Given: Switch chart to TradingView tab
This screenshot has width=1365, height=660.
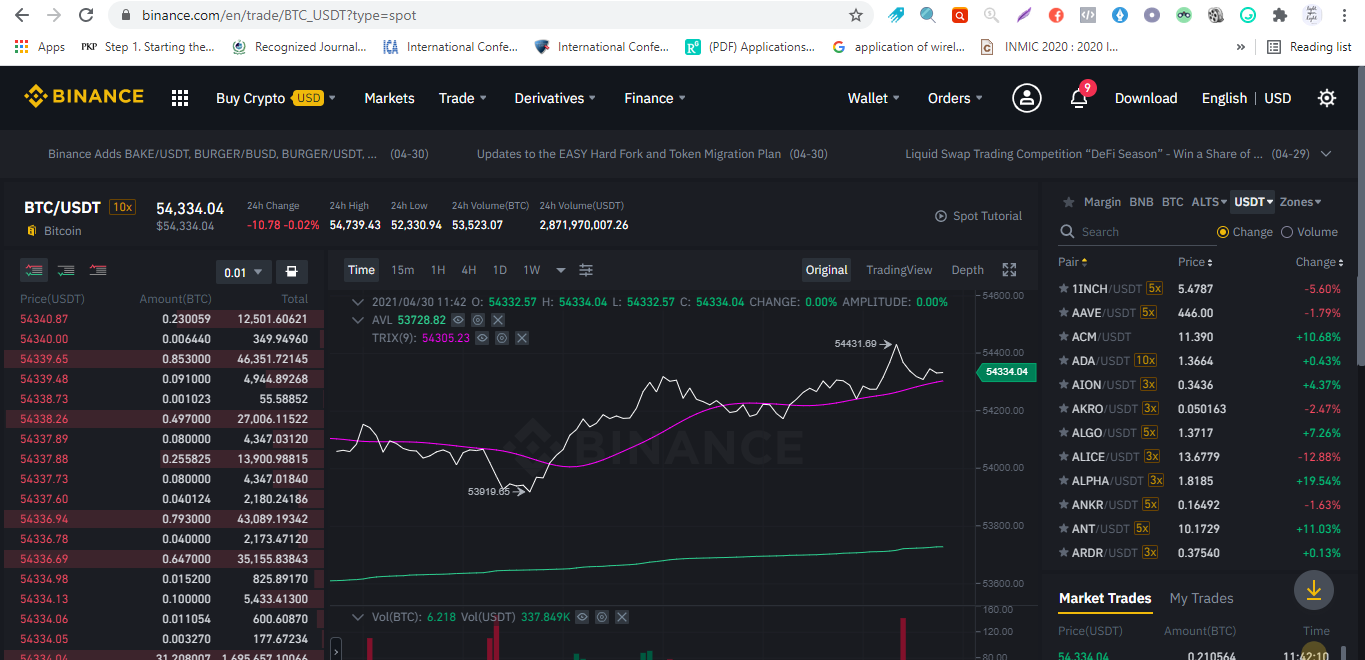Looking at the screenshot, I should [x=899, y=270].
